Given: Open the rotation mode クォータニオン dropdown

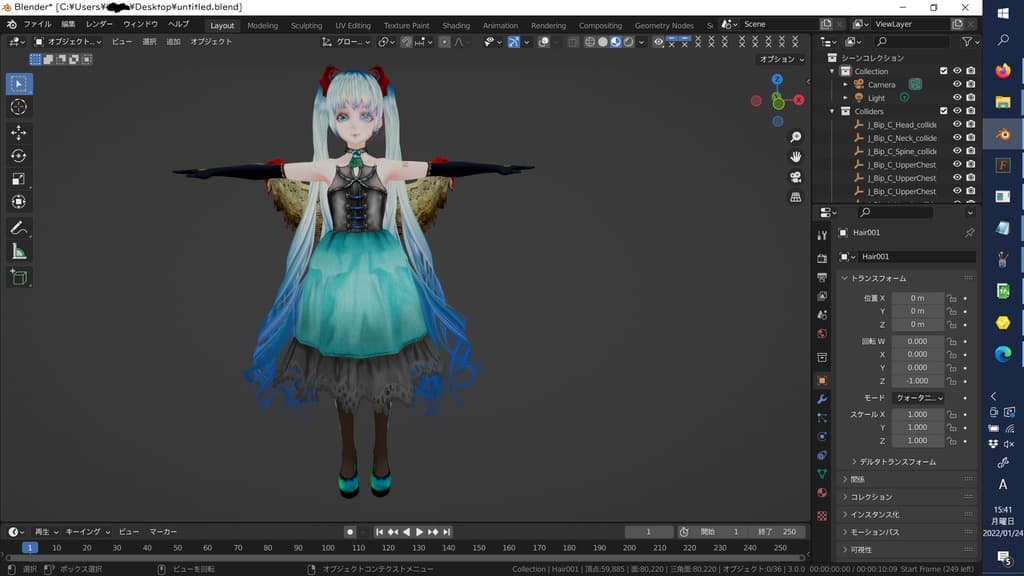Looking at the screenshot, I should pyautogui.click(x=918, y=398).
